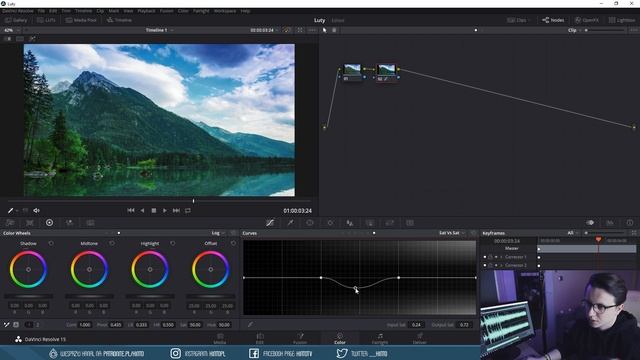Open the Camera Raw palette

tap(10, 223)
